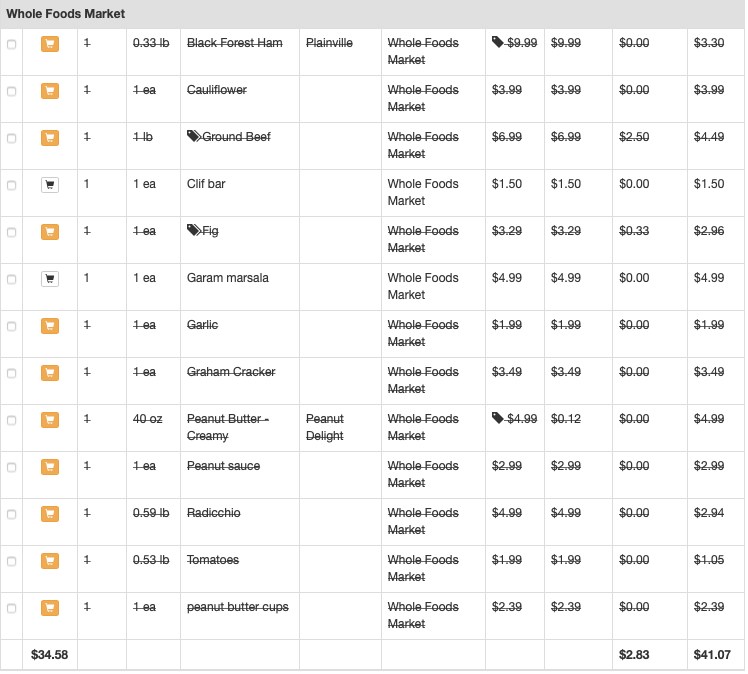Check the Graham Cracker row checkbox

tap(11, 373)
